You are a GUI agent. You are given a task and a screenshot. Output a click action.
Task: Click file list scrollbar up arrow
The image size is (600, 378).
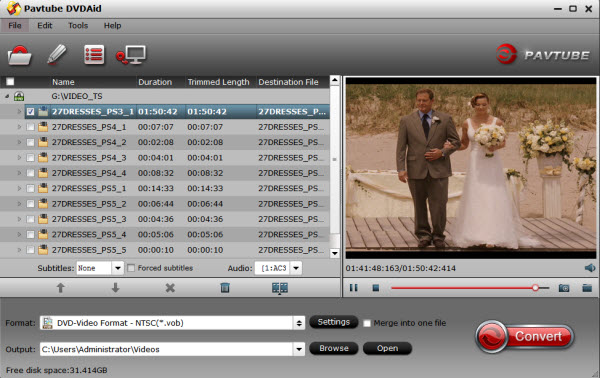click(x=335, y=80)
